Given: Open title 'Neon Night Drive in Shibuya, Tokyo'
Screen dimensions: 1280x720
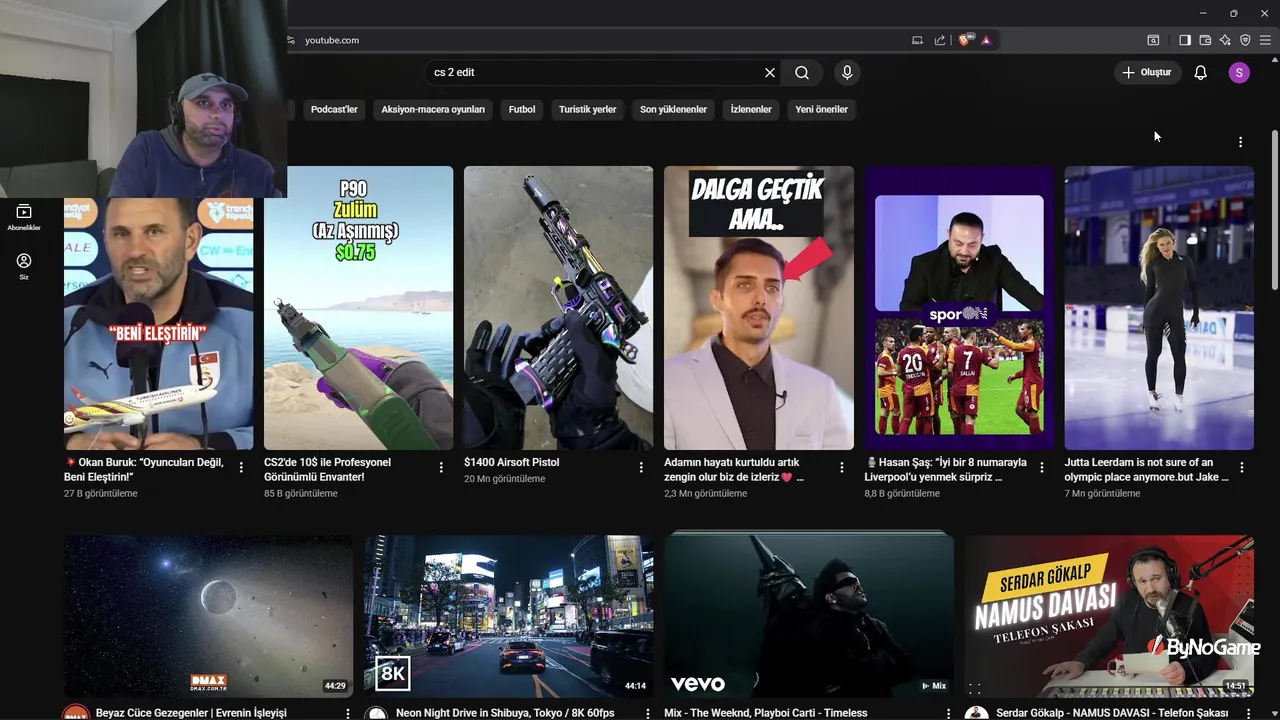Looking at the screenshot, I should coord(505,713).
